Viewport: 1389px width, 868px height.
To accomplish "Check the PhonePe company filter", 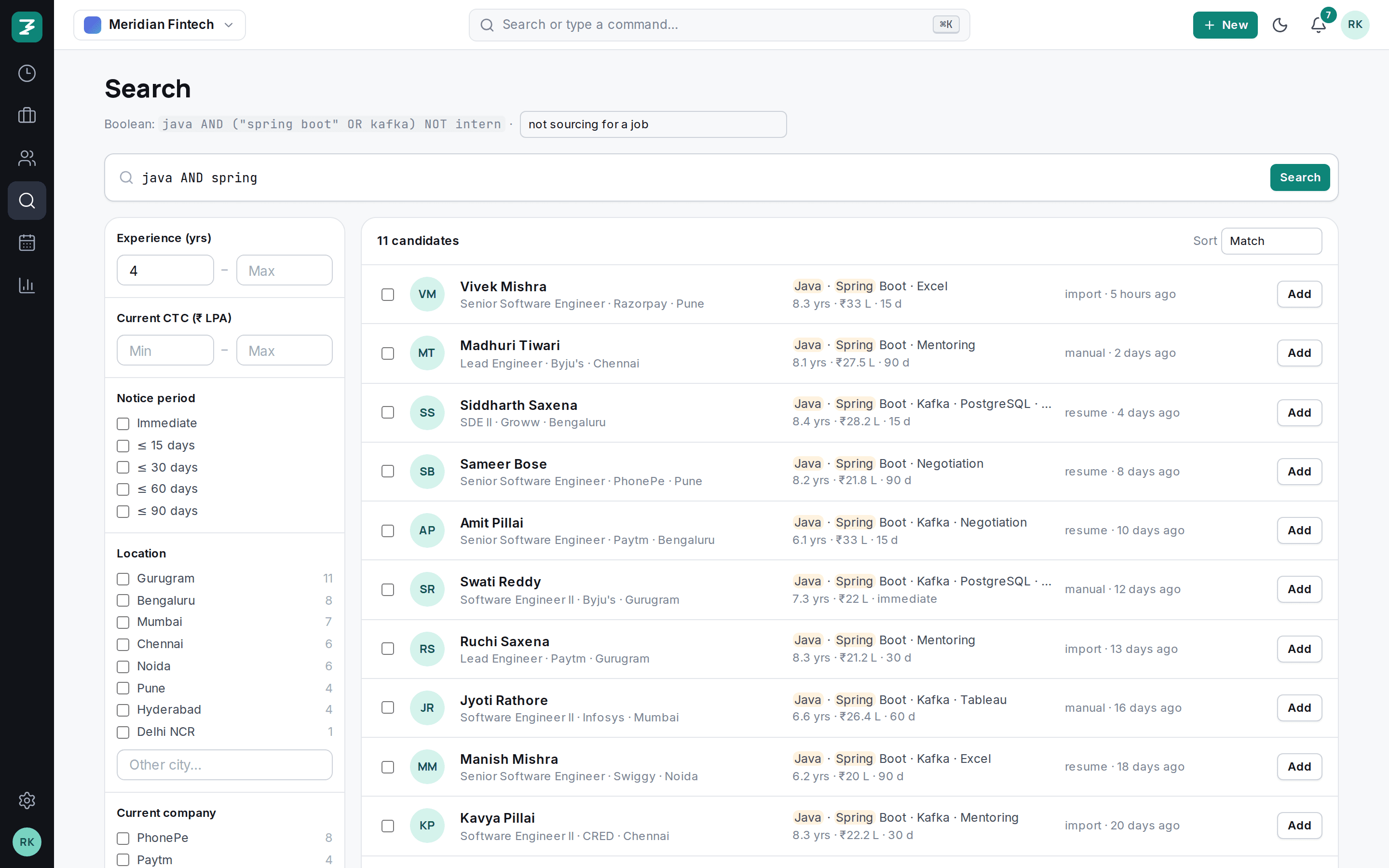I will point(123,838).
